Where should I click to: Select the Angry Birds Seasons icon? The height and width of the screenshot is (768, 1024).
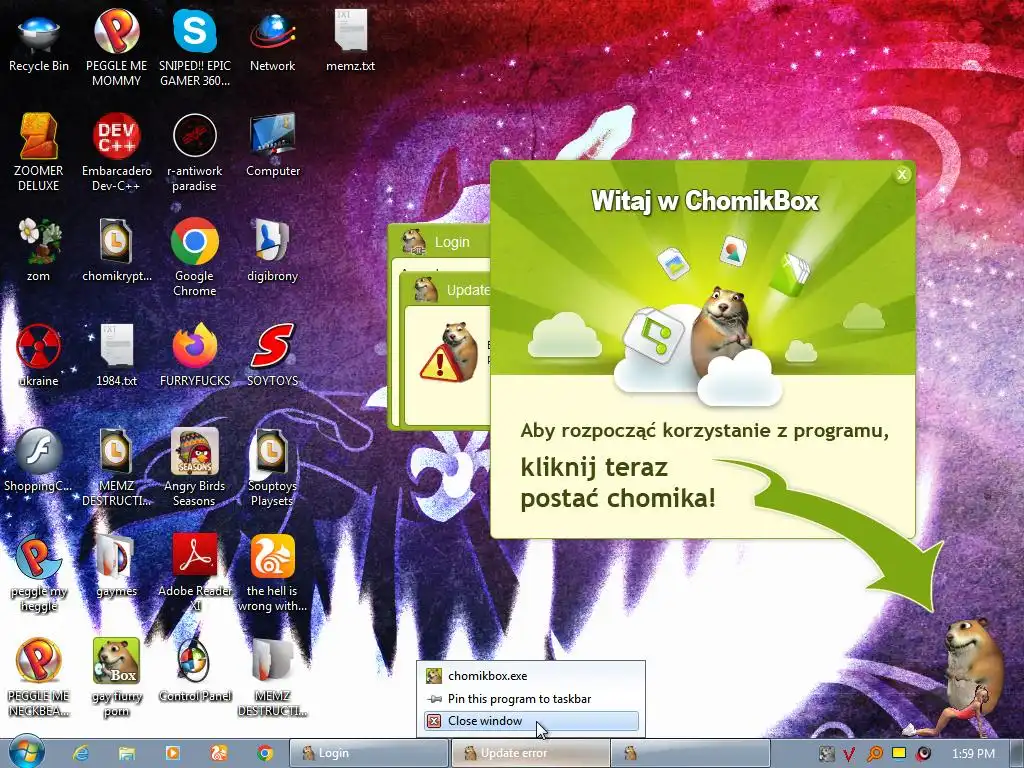pyautogui.click(x=195, y=468)
